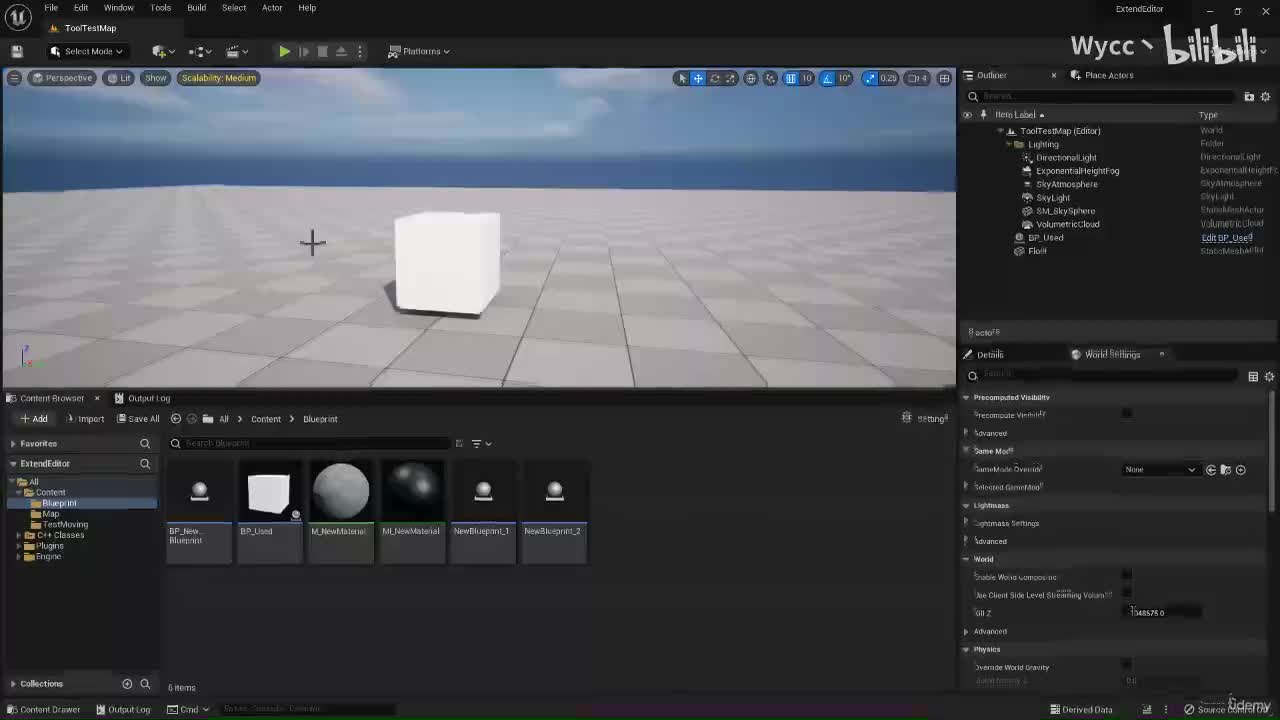Click the Add button in the Content Browser
The image size is (1280, 720).
(x=34, y=419)
